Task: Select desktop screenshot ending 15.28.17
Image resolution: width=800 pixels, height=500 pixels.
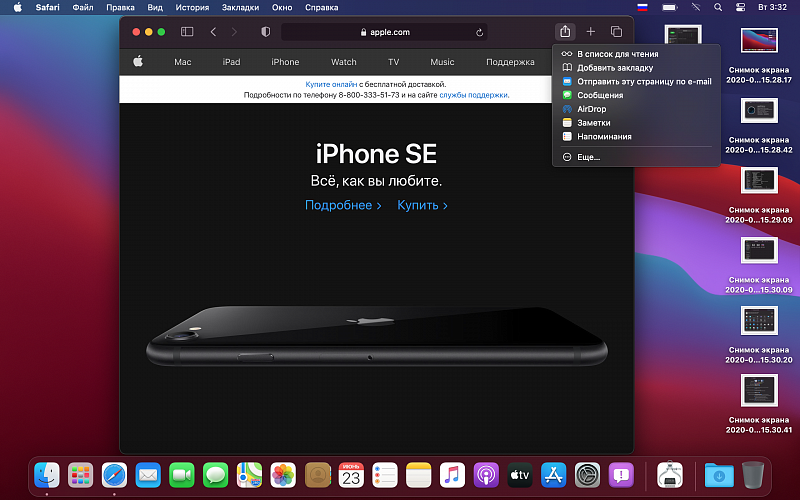Action: (x=759, y=55)
